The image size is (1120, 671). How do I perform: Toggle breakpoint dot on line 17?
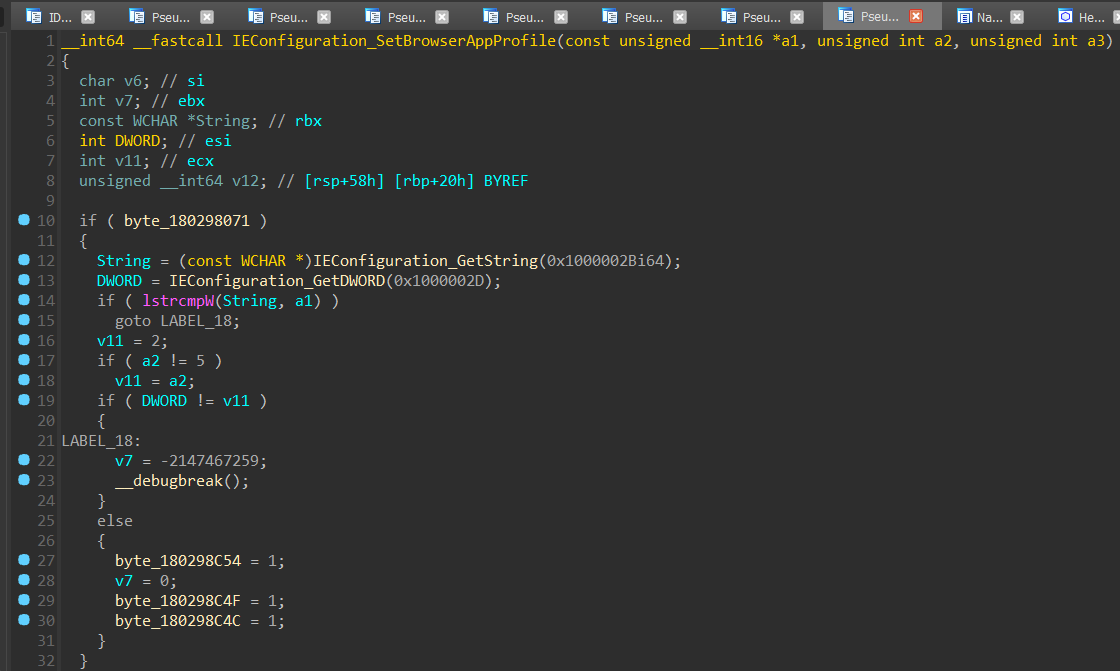click(x=24, y=360)
